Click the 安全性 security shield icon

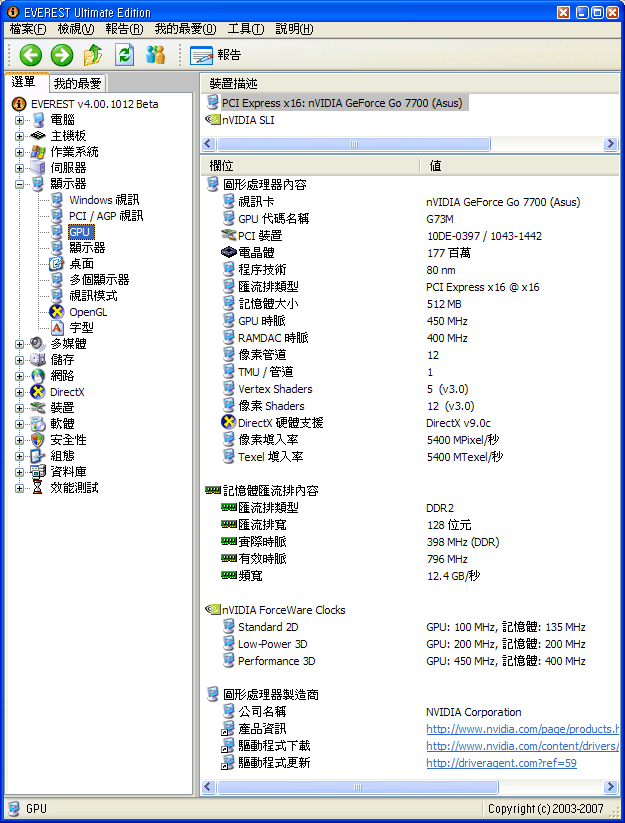coord(38,440)
